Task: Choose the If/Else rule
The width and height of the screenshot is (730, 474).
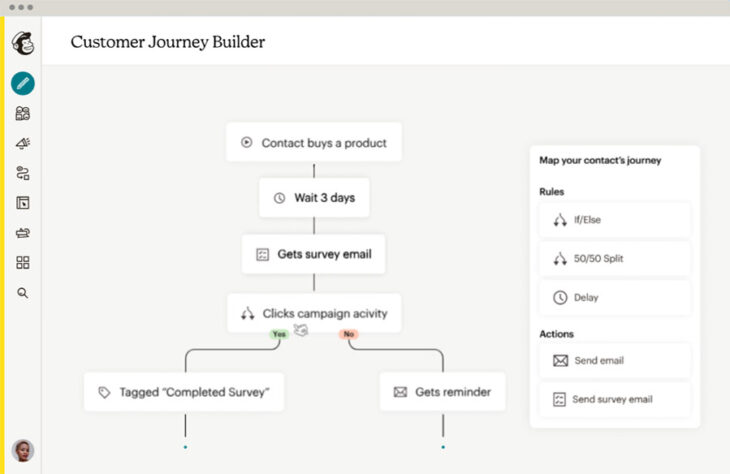Action: coord(614,220)
